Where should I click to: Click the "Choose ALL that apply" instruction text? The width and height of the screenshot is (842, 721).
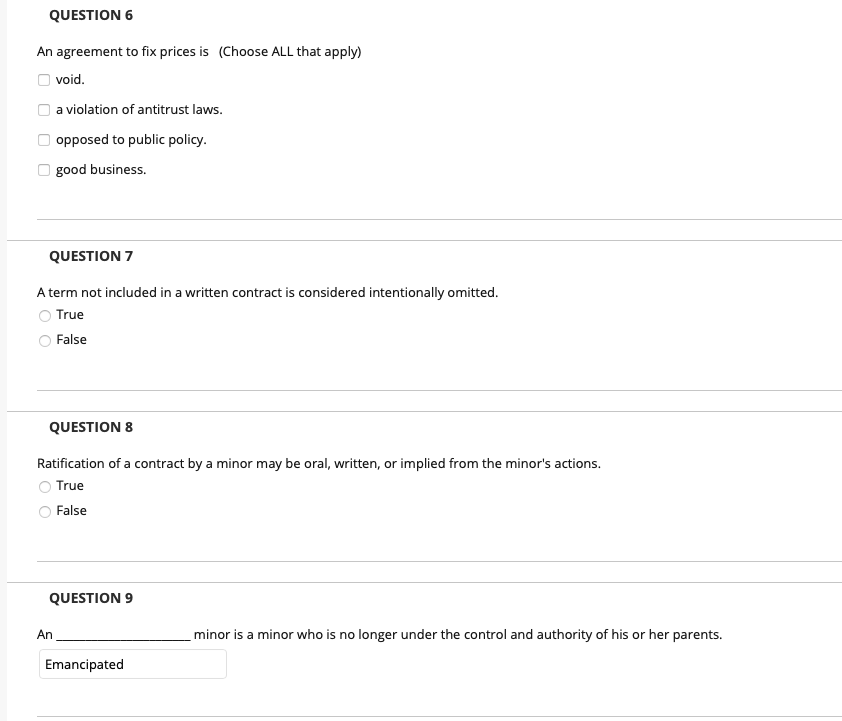click(x=289, y=51)
